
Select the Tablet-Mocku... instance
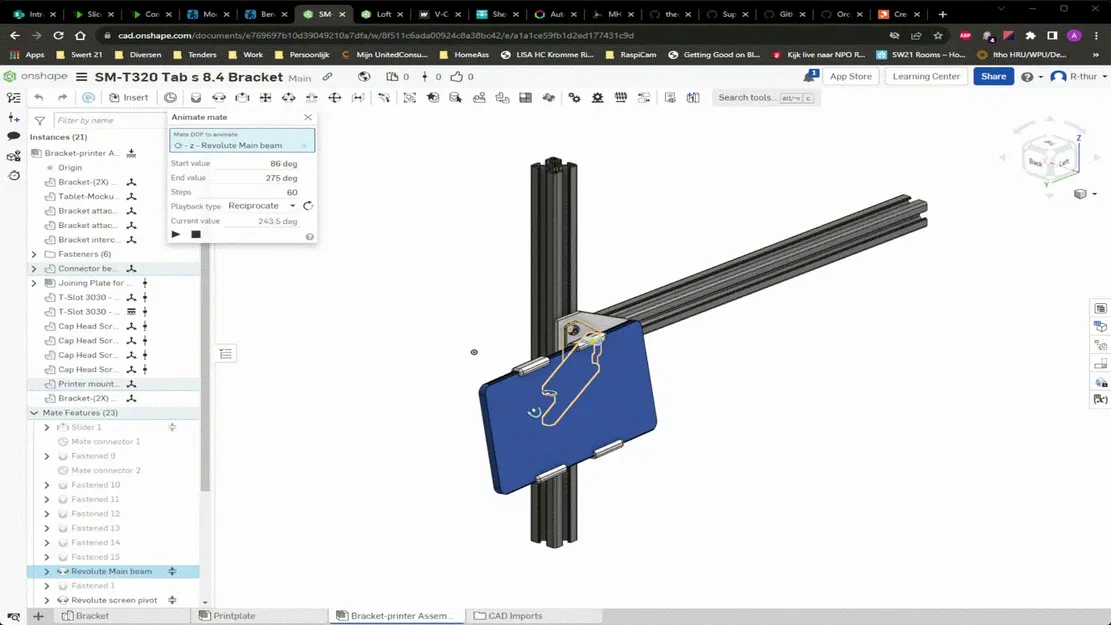[86, 196]
